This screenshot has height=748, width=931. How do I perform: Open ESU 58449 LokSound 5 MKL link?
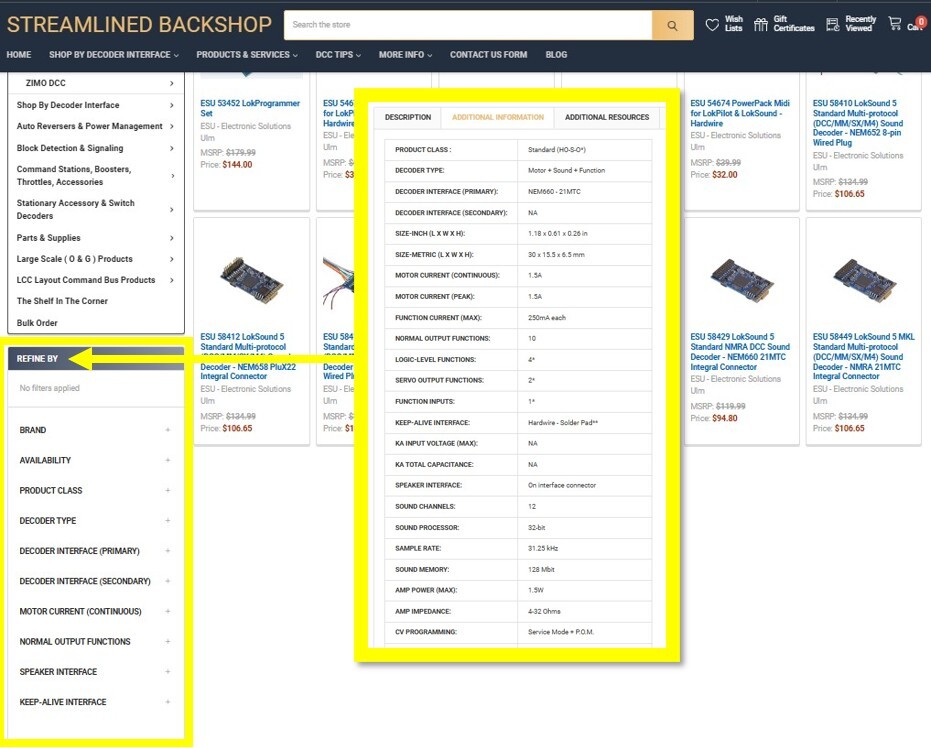(x=863, y=356)
